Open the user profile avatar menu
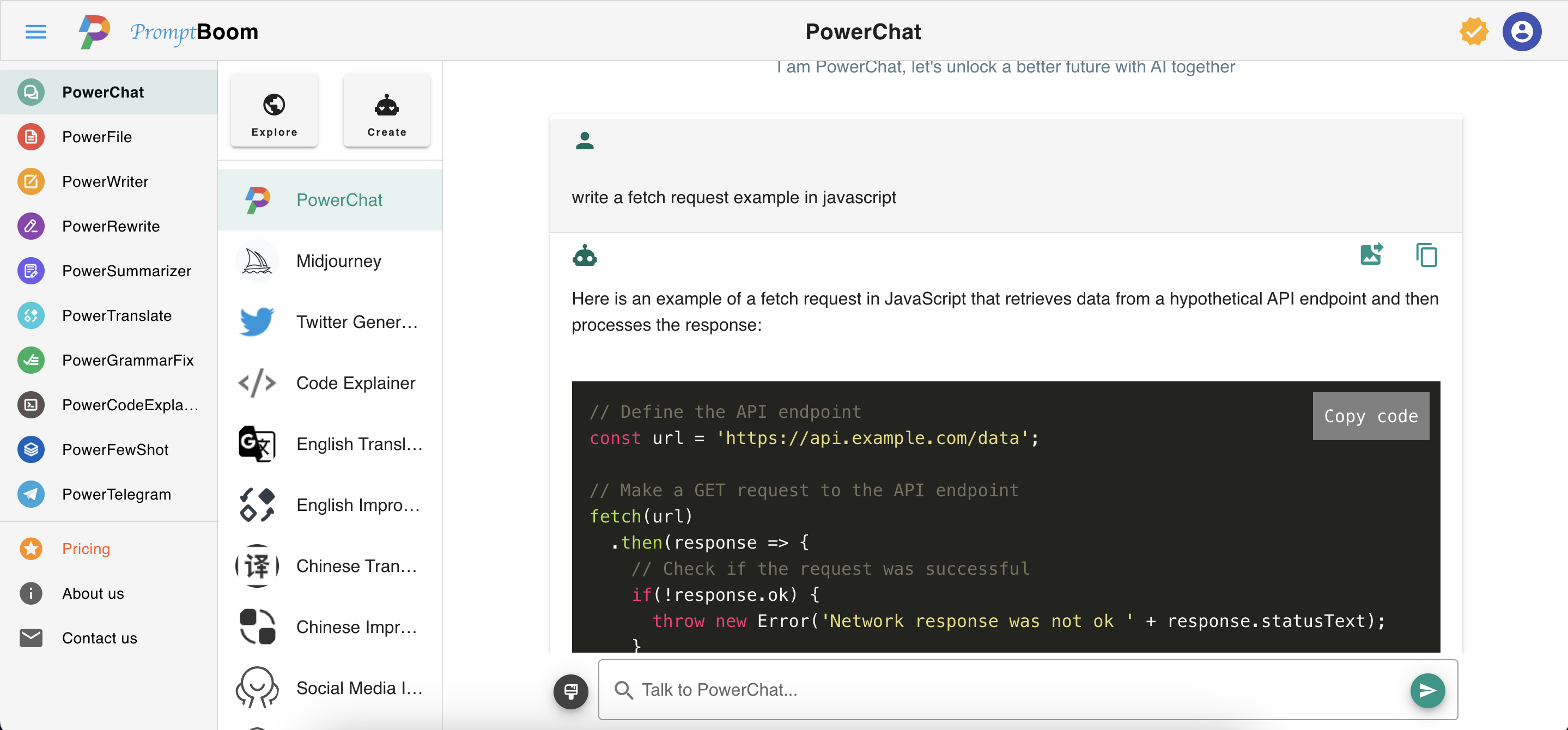Viewport: 1568px width, 730px height. [x=1521, y=31]
